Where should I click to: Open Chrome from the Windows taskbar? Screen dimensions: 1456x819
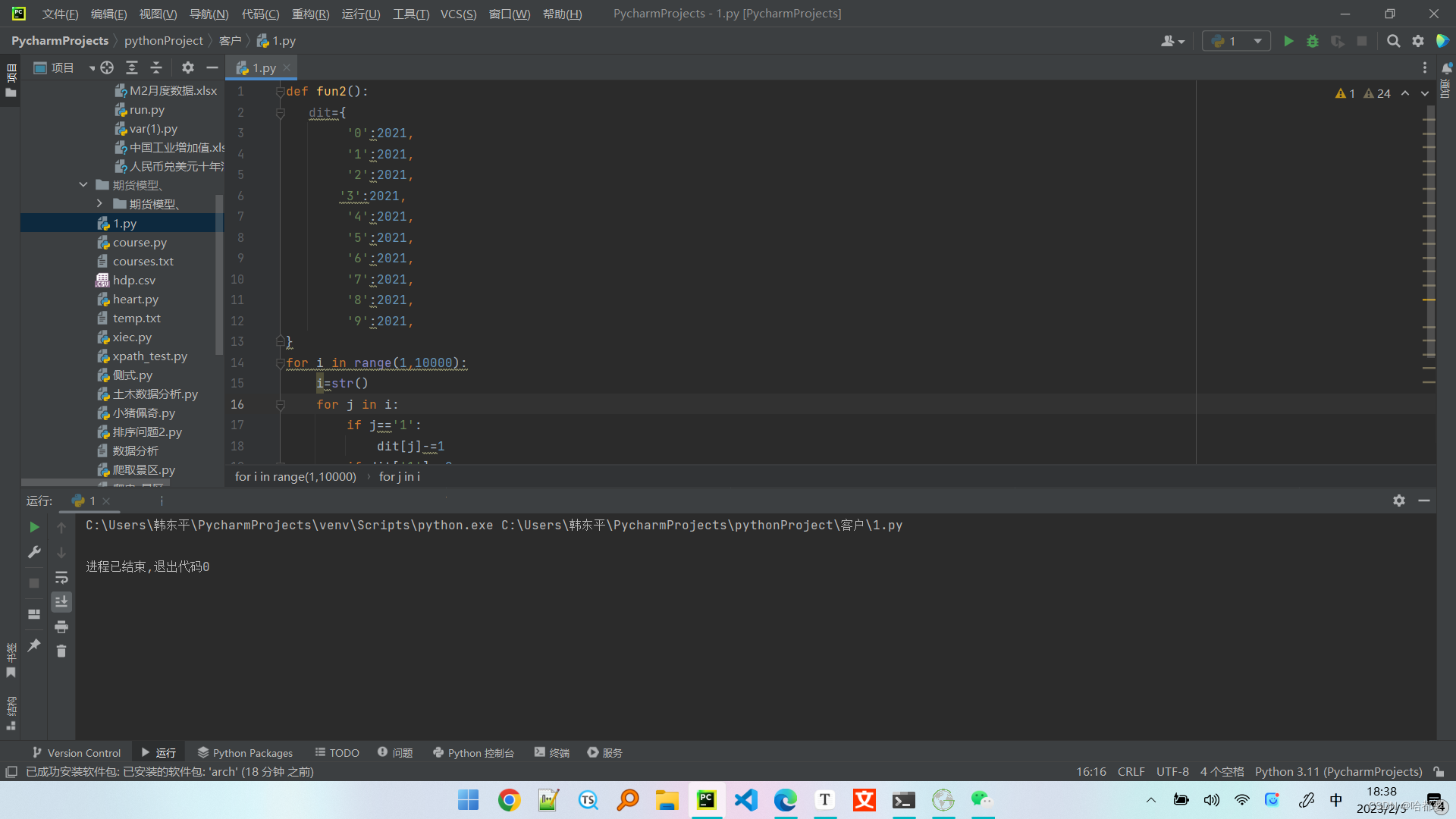click(509, 800)
